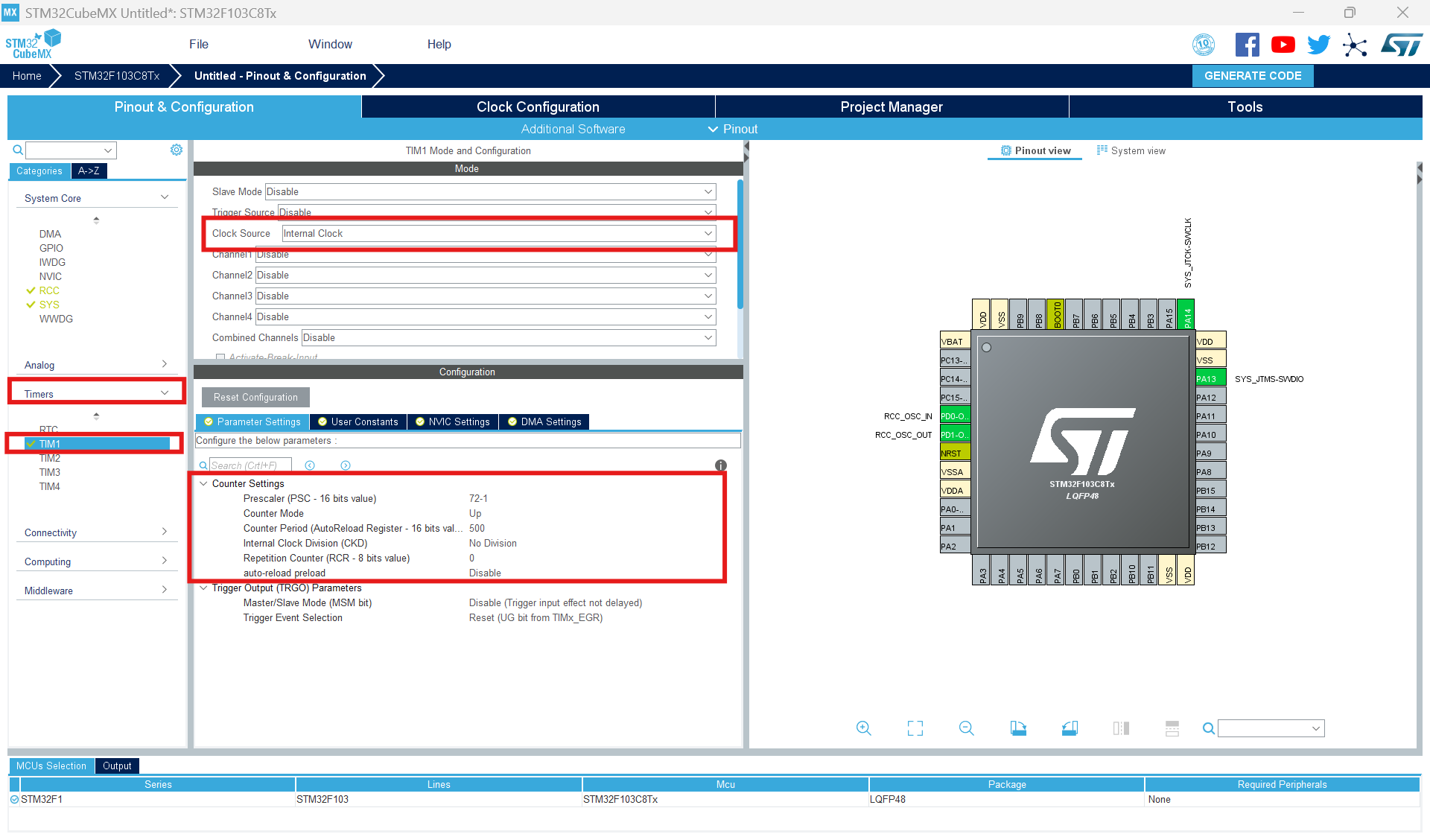Click the search magnifier in peripherals panel

click(17, 150)
